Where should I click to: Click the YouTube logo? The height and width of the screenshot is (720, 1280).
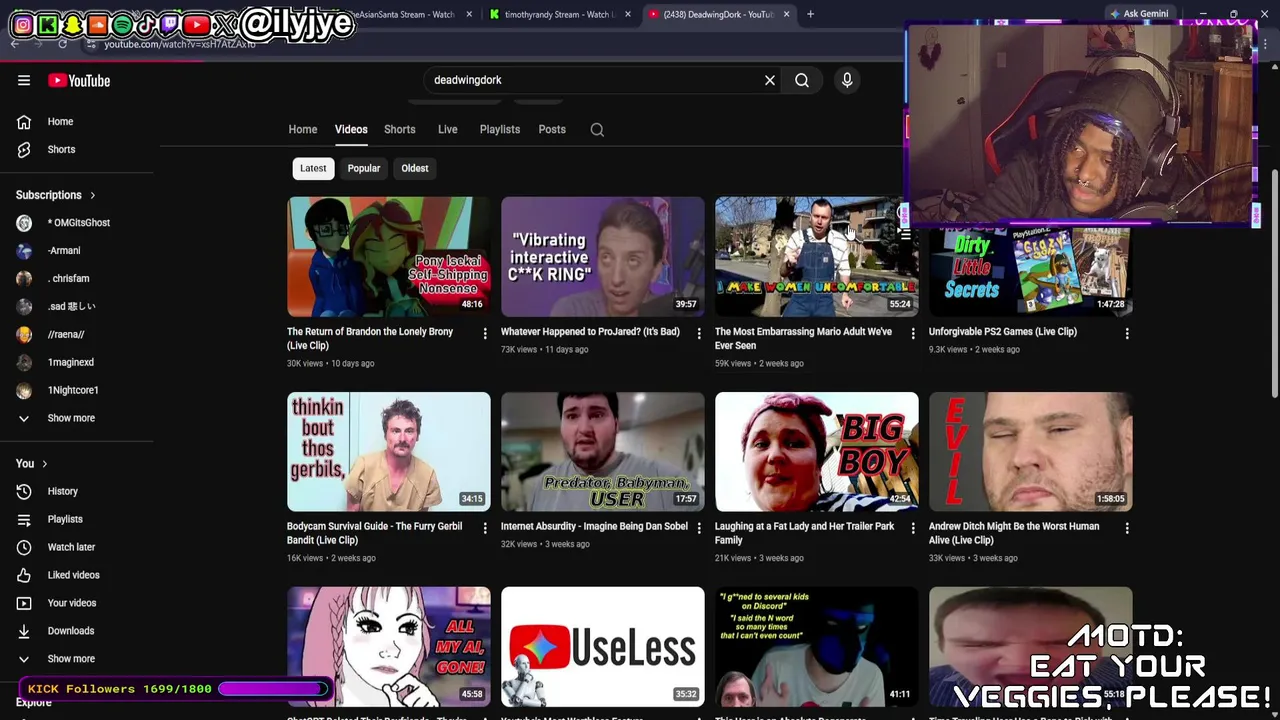tap(79, 80)
